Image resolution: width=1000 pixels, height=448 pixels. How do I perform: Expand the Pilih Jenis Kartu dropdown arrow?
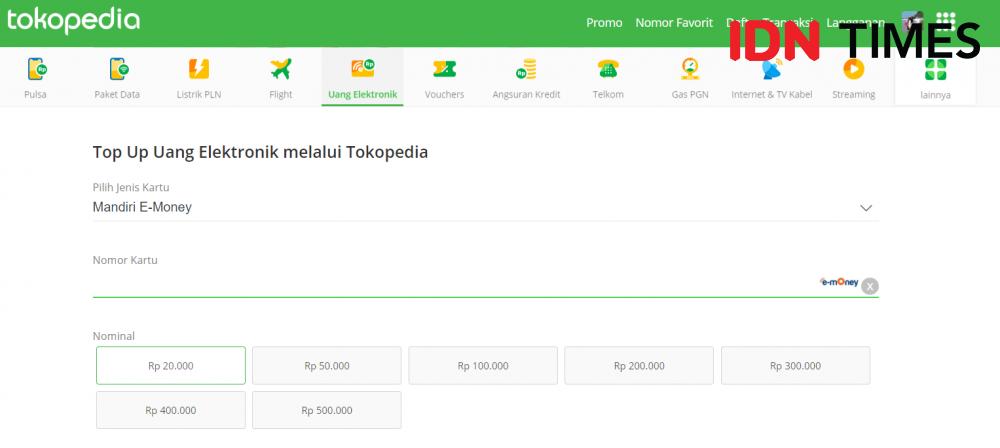coord(865,208)
